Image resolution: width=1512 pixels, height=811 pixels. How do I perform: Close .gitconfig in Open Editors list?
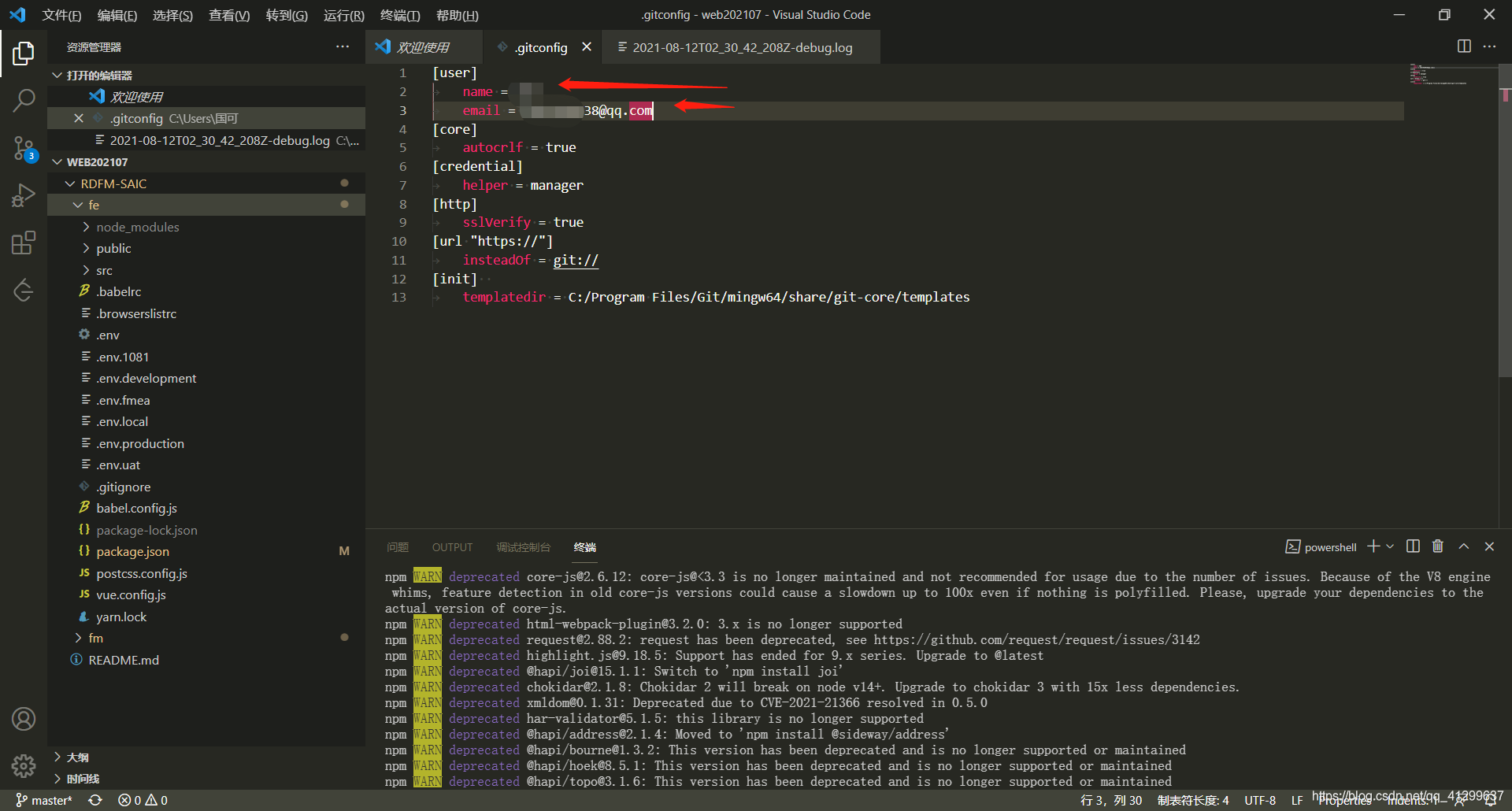[x=78, y=118]
